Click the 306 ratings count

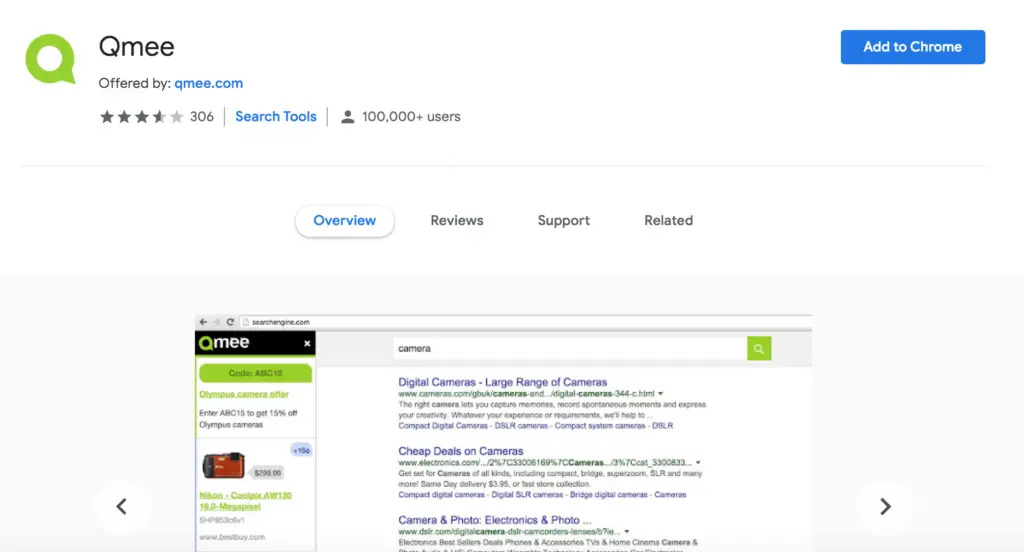tap(202, 116)
